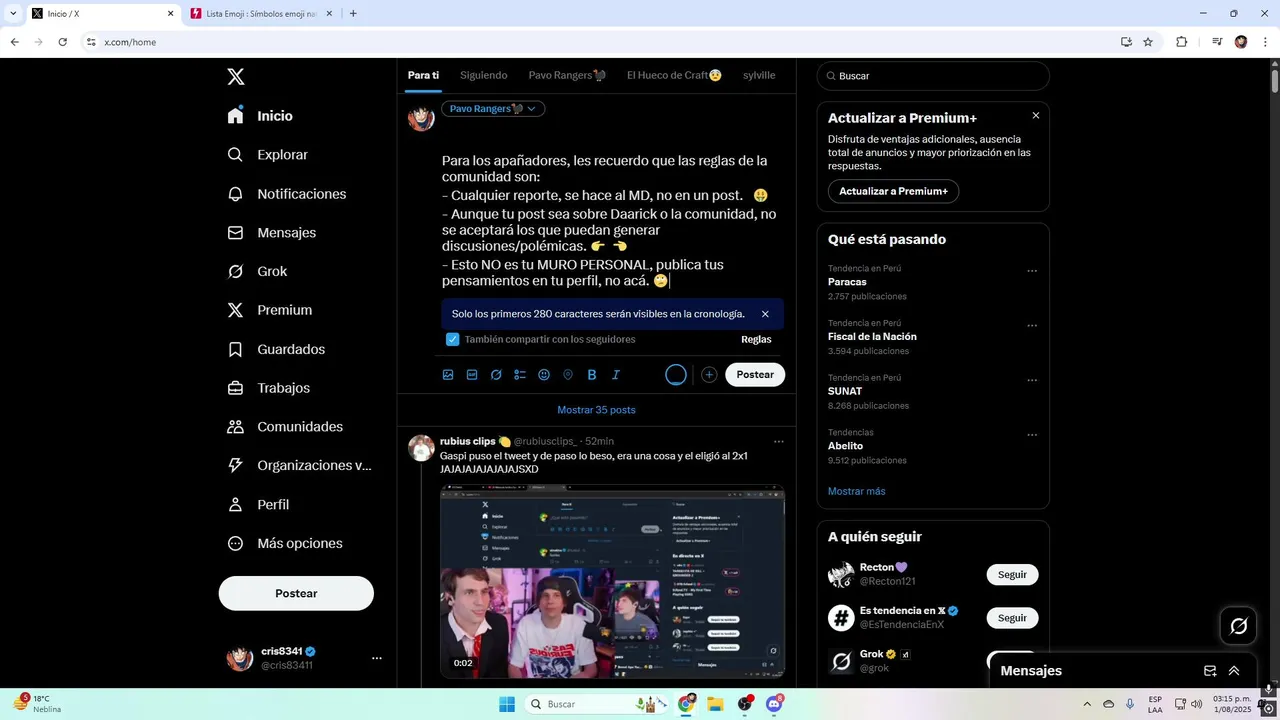Screen dimensions: 1280x720
Task: Click large Postear button in sidebar
Action: click(x=296, y=593)
